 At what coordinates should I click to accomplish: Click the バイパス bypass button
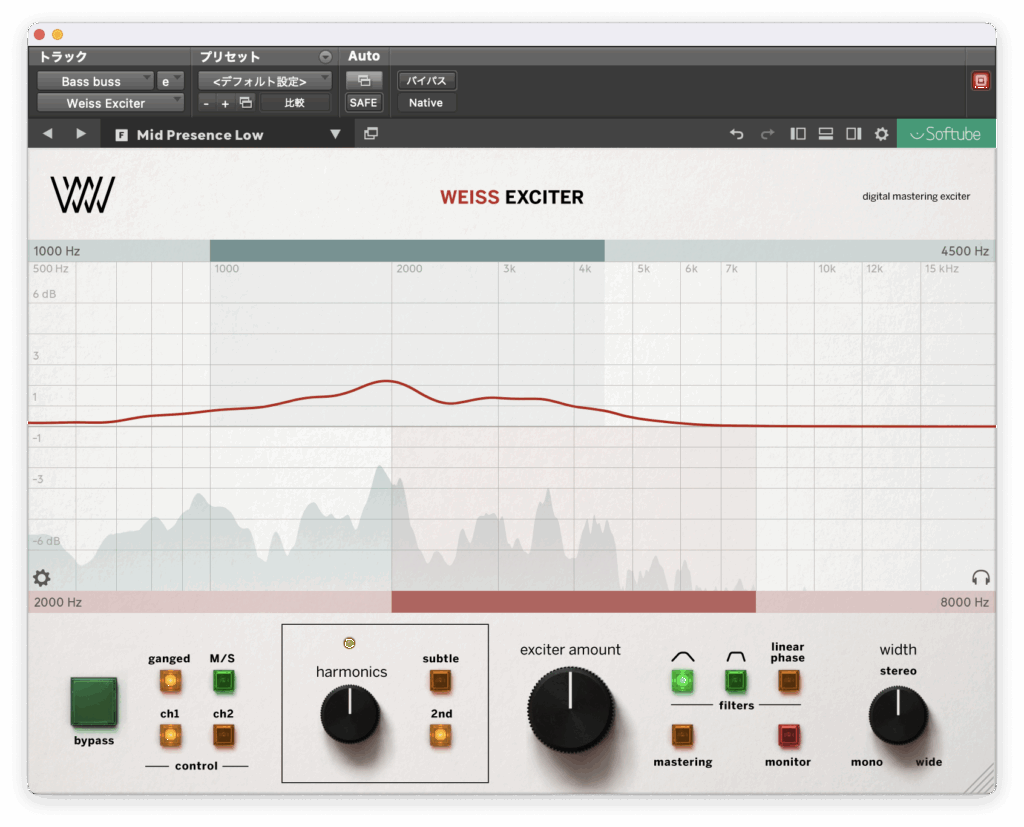(x=426, y=80)
